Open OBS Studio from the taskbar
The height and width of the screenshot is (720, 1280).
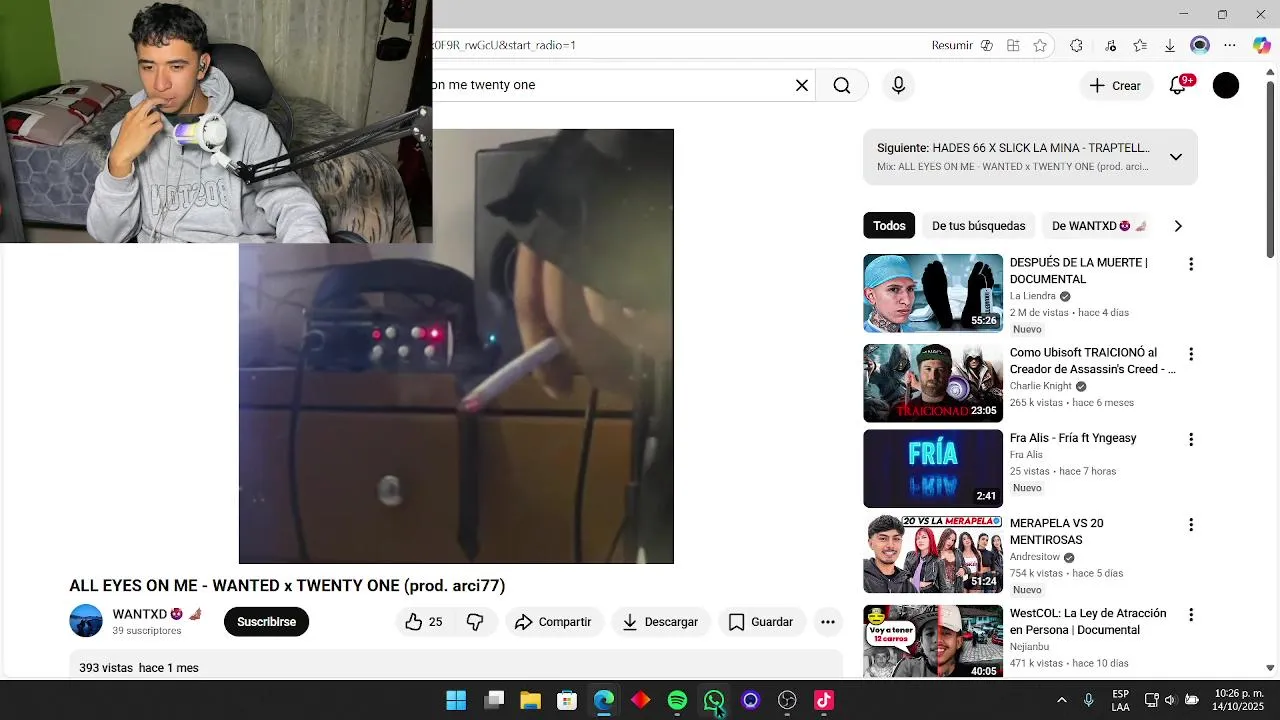tap(787, 700)
